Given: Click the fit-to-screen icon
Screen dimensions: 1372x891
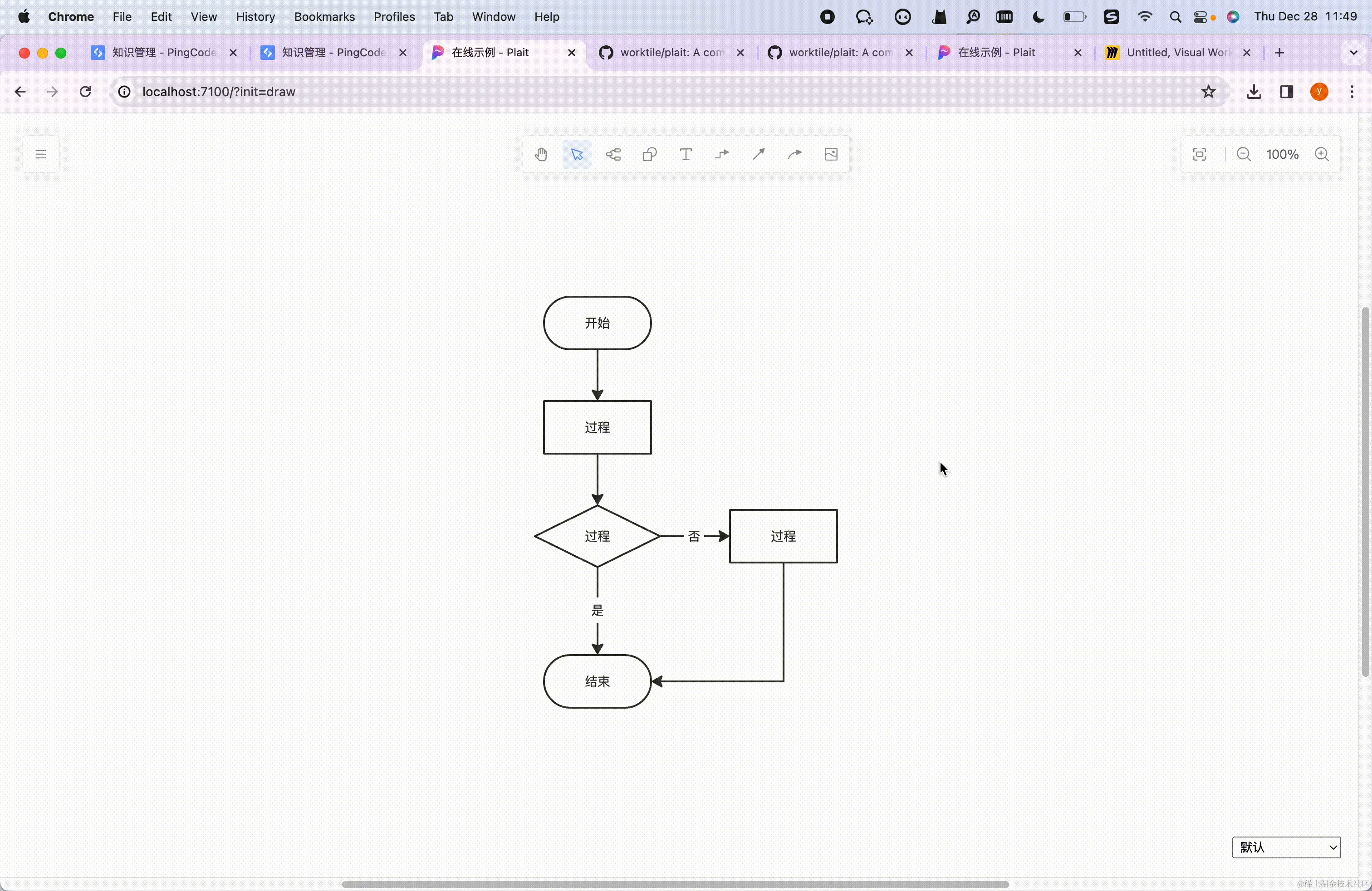Looking at the screenshot, I should (1200, 154).
